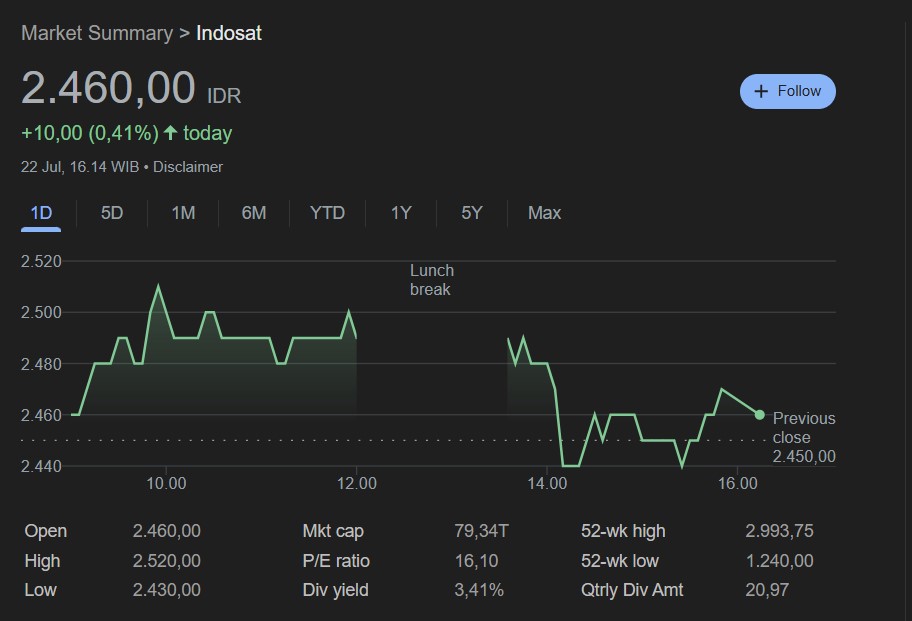Select the YTD tab
The image size is (912, 621).
click(327, 213)
